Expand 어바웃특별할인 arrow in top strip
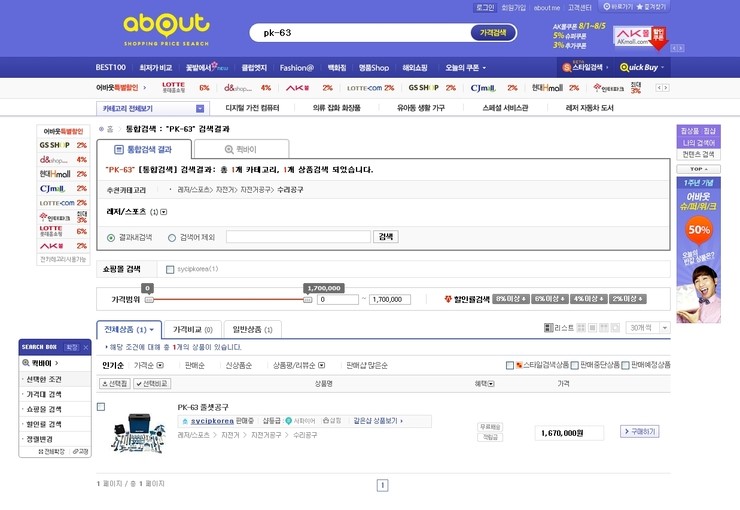Screen dimensions: 740x510 click(145, 87)
